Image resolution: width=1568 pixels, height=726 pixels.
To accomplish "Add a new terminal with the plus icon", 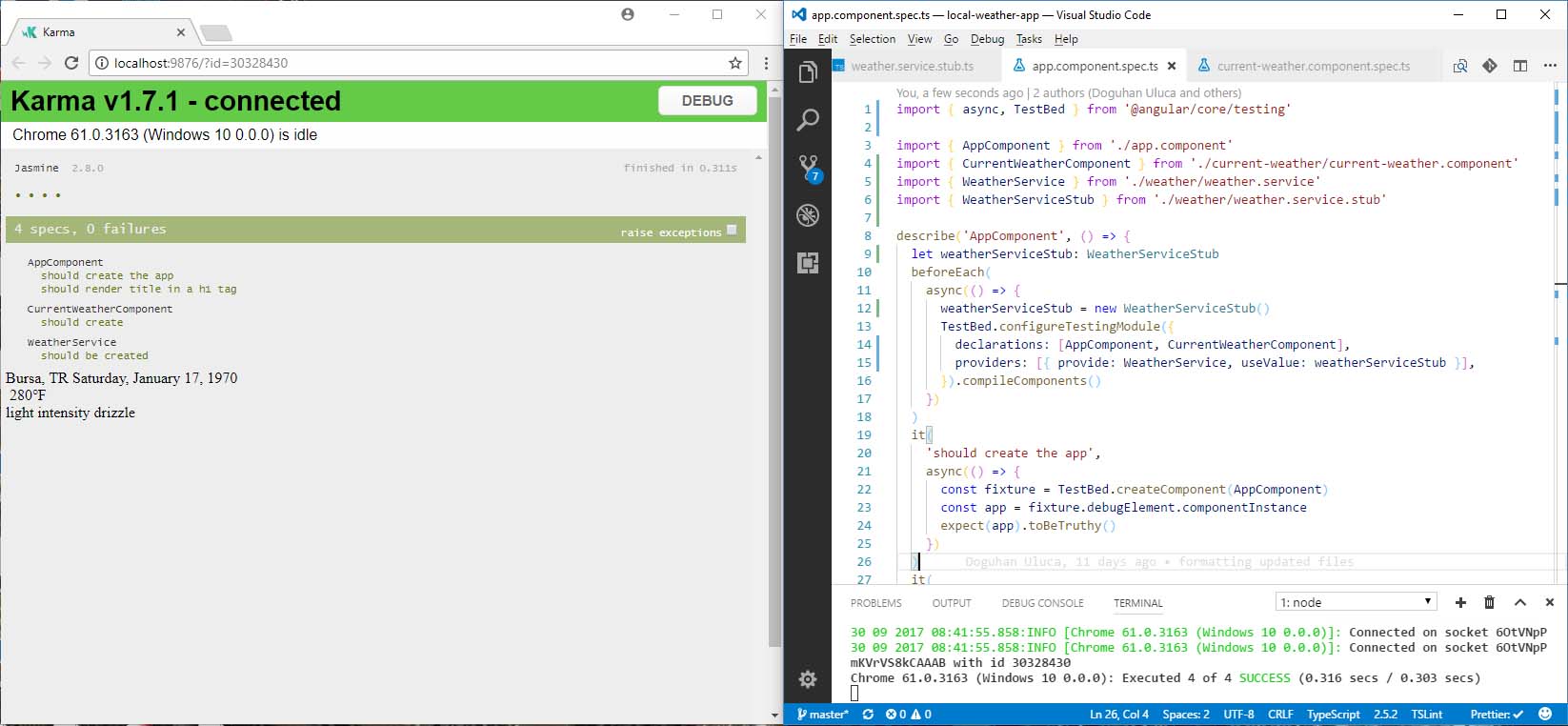I will (1460, 602).
